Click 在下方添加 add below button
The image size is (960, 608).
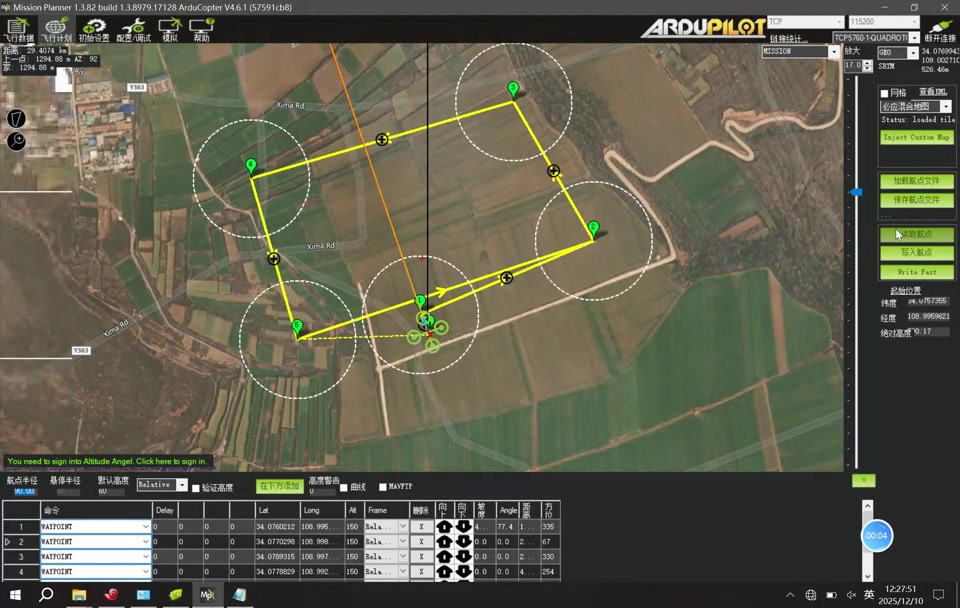click(x=279, y=486)
